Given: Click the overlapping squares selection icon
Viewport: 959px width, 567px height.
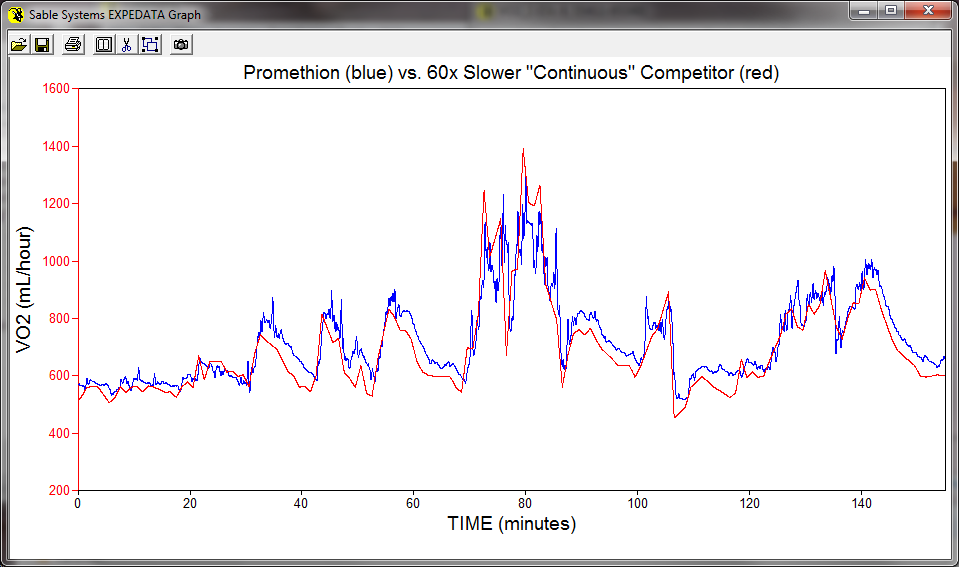Looking at the screenshot, I should 150,45.
